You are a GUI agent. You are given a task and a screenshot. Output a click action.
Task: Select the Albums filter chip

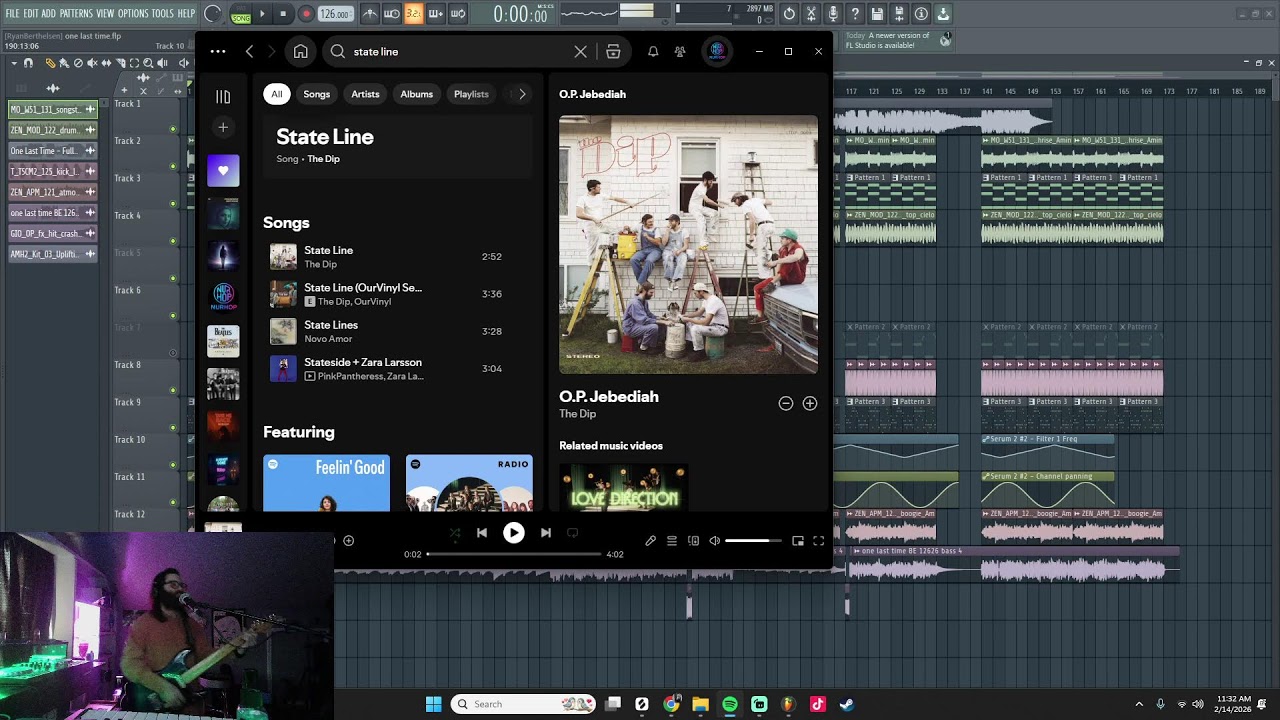(417, 94)
